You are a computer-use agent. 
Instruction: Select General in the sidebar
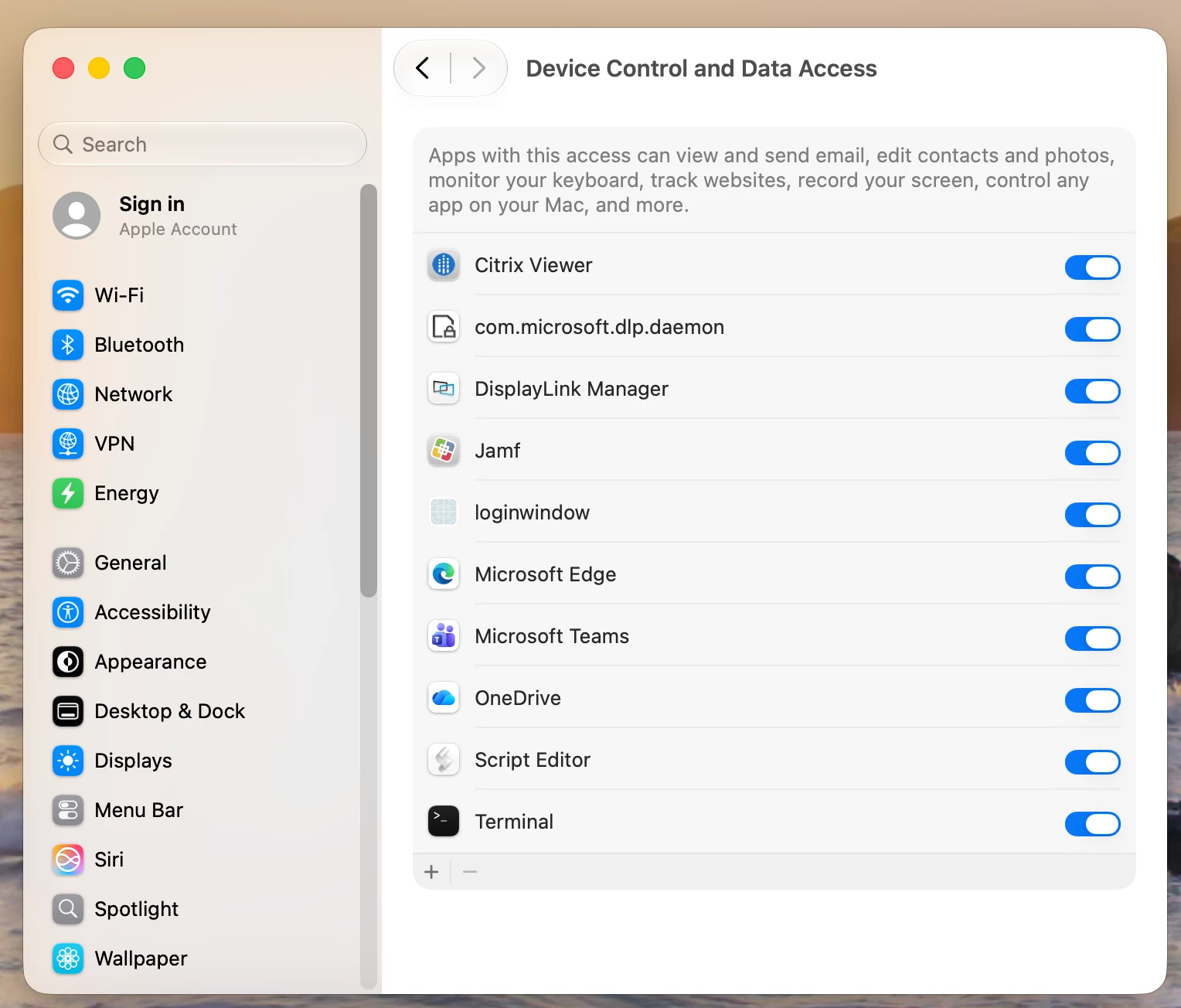(202, 563)
